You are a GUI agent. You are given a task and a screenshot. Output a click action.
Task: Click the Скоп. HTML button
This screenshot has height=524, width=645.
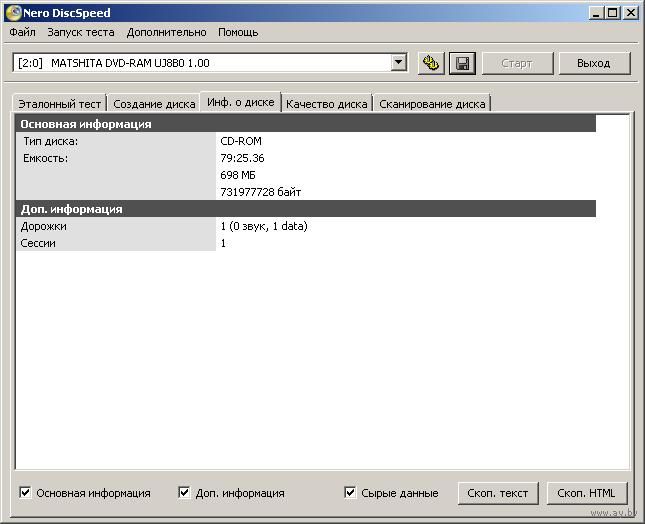pos(586,493)
